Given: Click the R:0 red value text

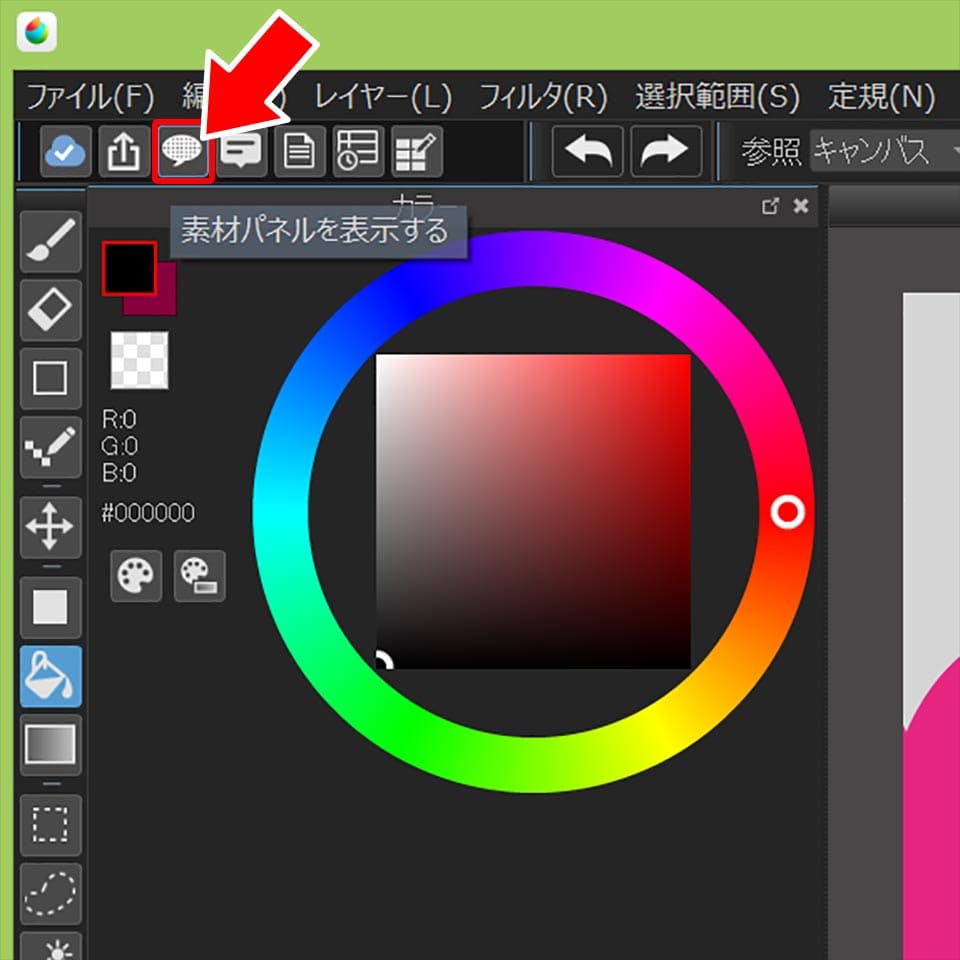Looking at the screenshot, I should tap(119, 419).
